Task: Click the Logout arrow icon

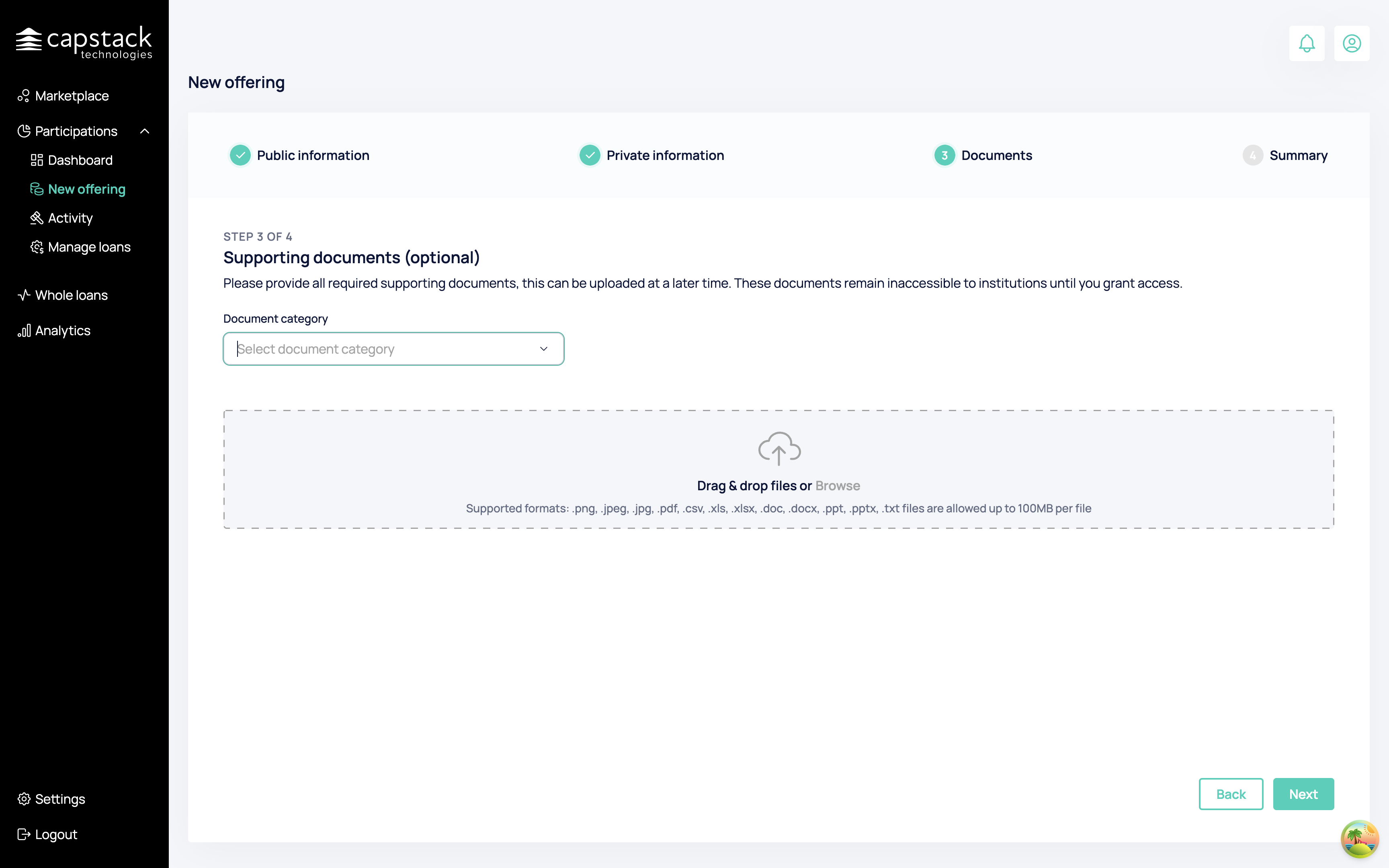Action: 24,834
